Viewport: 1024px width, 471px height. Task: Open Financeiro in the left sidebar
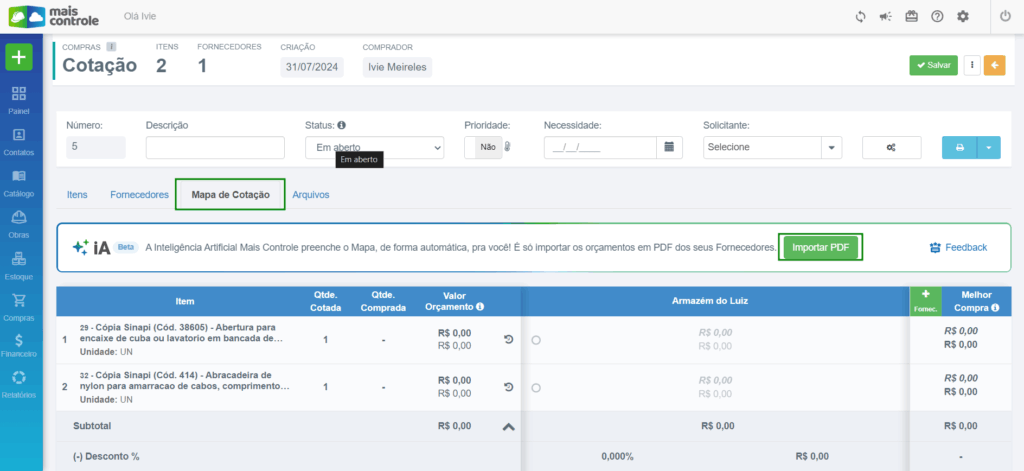(x=20, y=345)
